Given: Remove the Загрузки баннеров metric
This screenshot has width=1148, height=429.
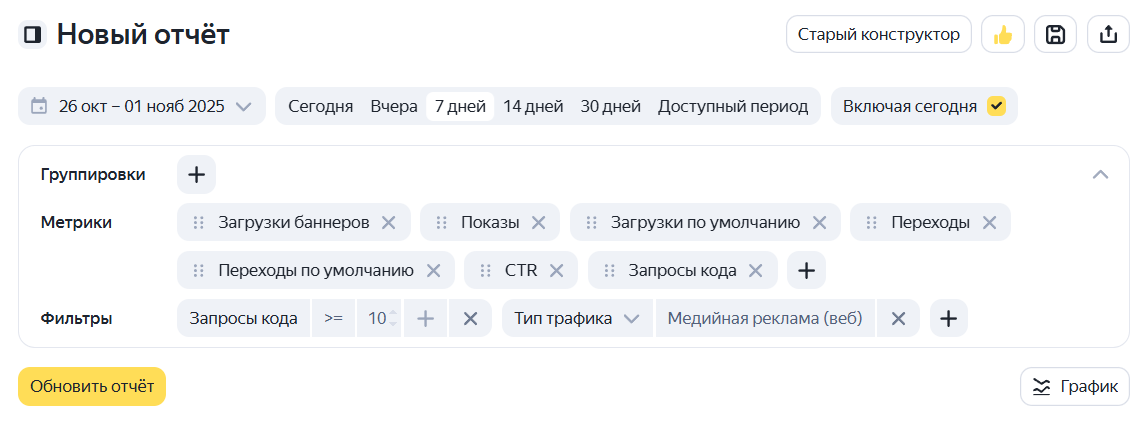Looking at the screenshot, I should (x=389, y=223).
